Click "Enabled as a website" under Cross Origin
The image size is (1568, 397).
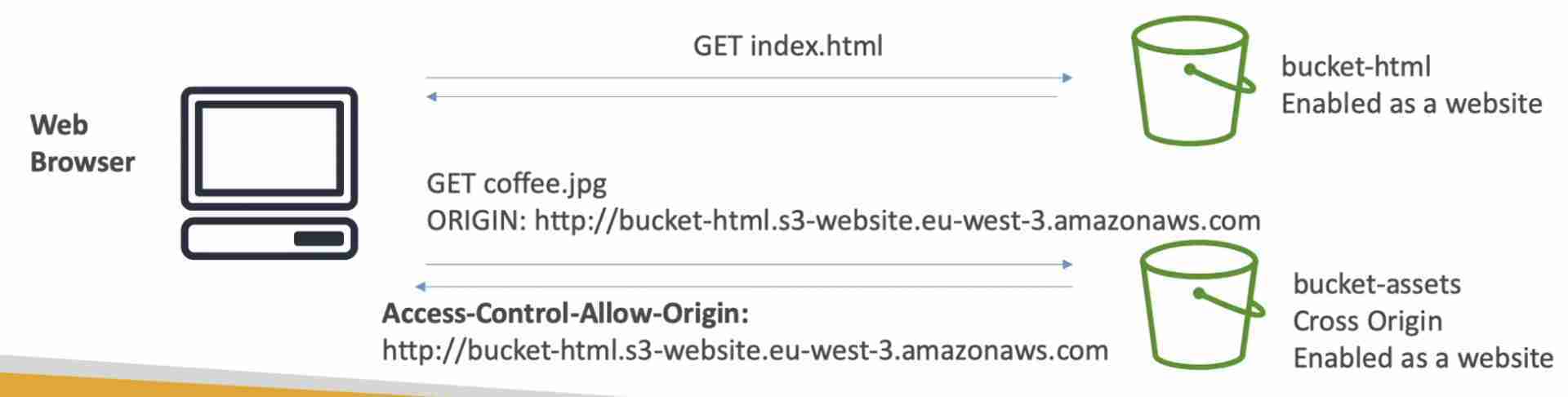[x=1423, y=358]
